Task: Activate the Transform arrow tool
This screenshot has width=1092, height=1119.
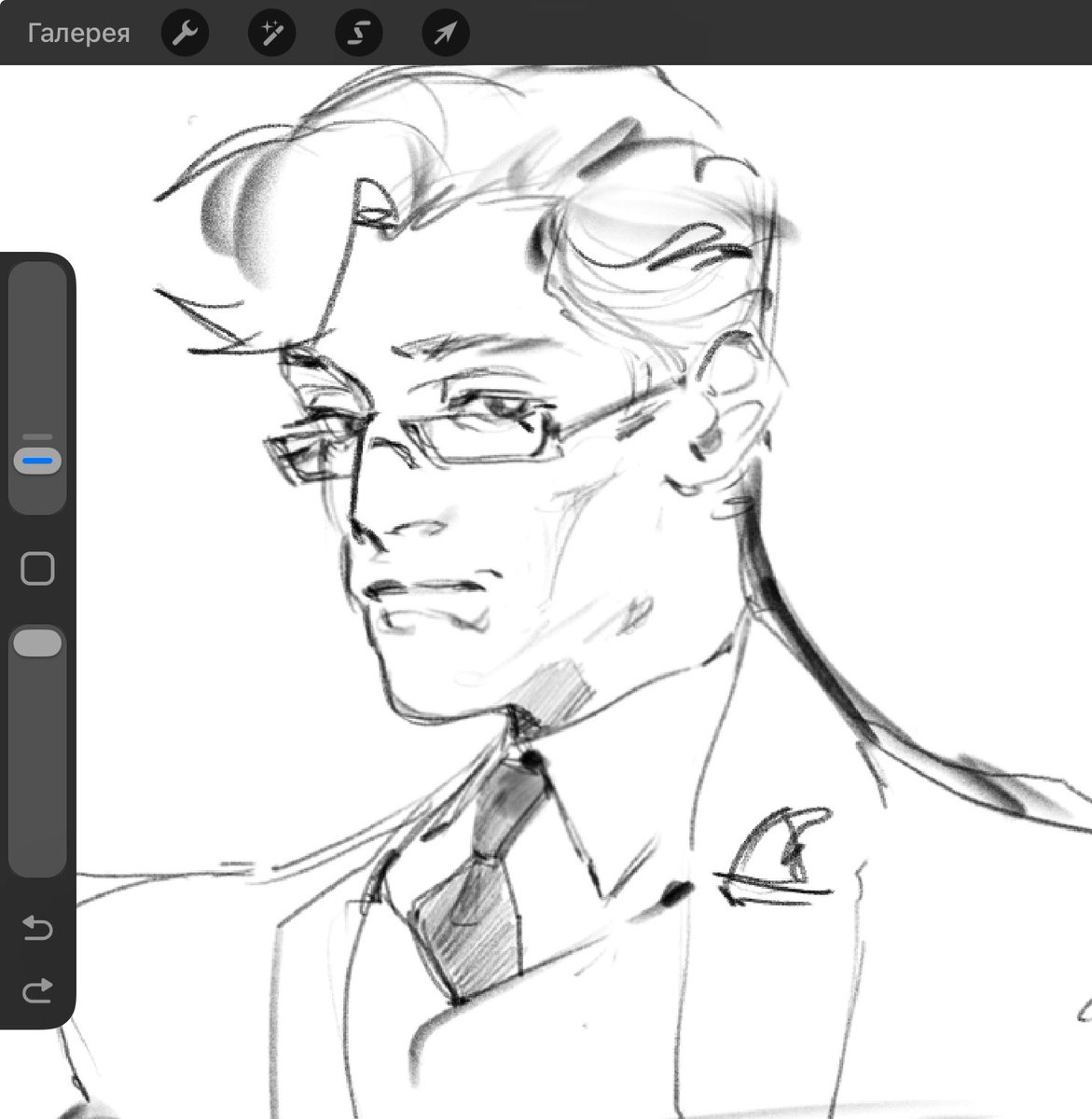Action: pyautogui.click(x=446, y=34)
